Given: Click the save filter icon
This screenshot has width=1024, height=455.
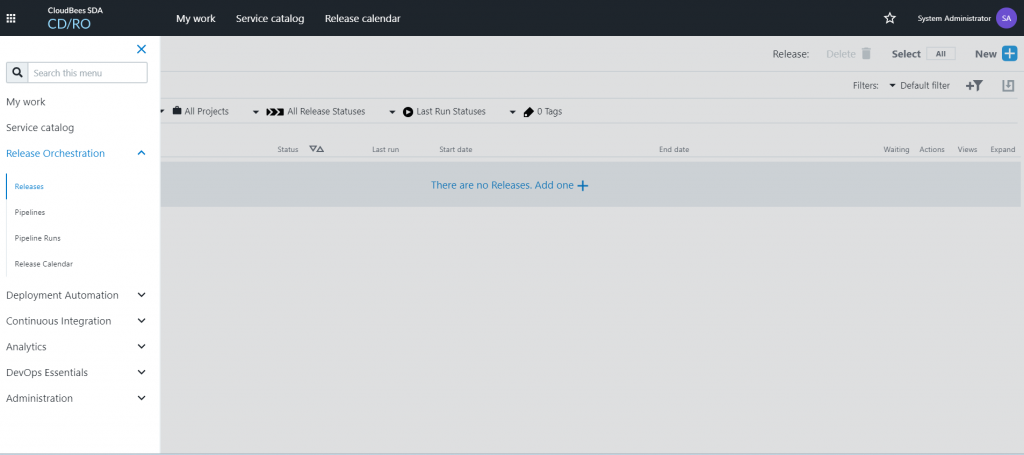Looking at the screenshot, I should [x=1008, y=86].
